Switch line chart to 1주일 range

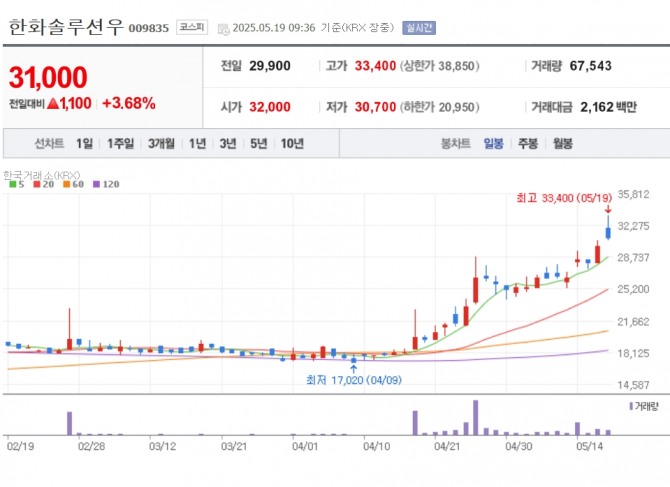(x=120, y=144)
